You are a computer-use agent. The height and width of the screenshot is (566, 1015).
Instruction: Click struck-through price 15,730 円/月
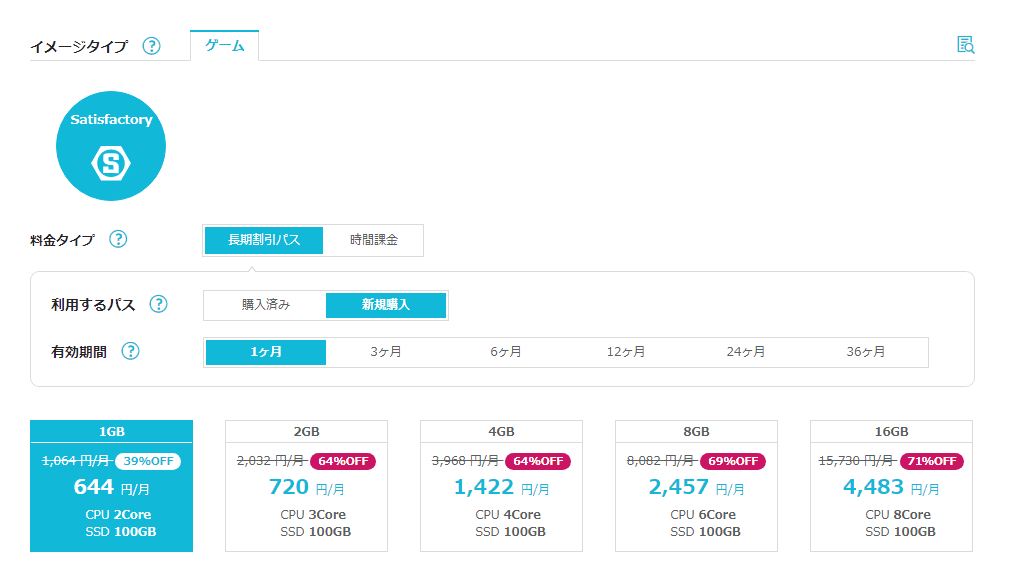click(x=857, y=460)
